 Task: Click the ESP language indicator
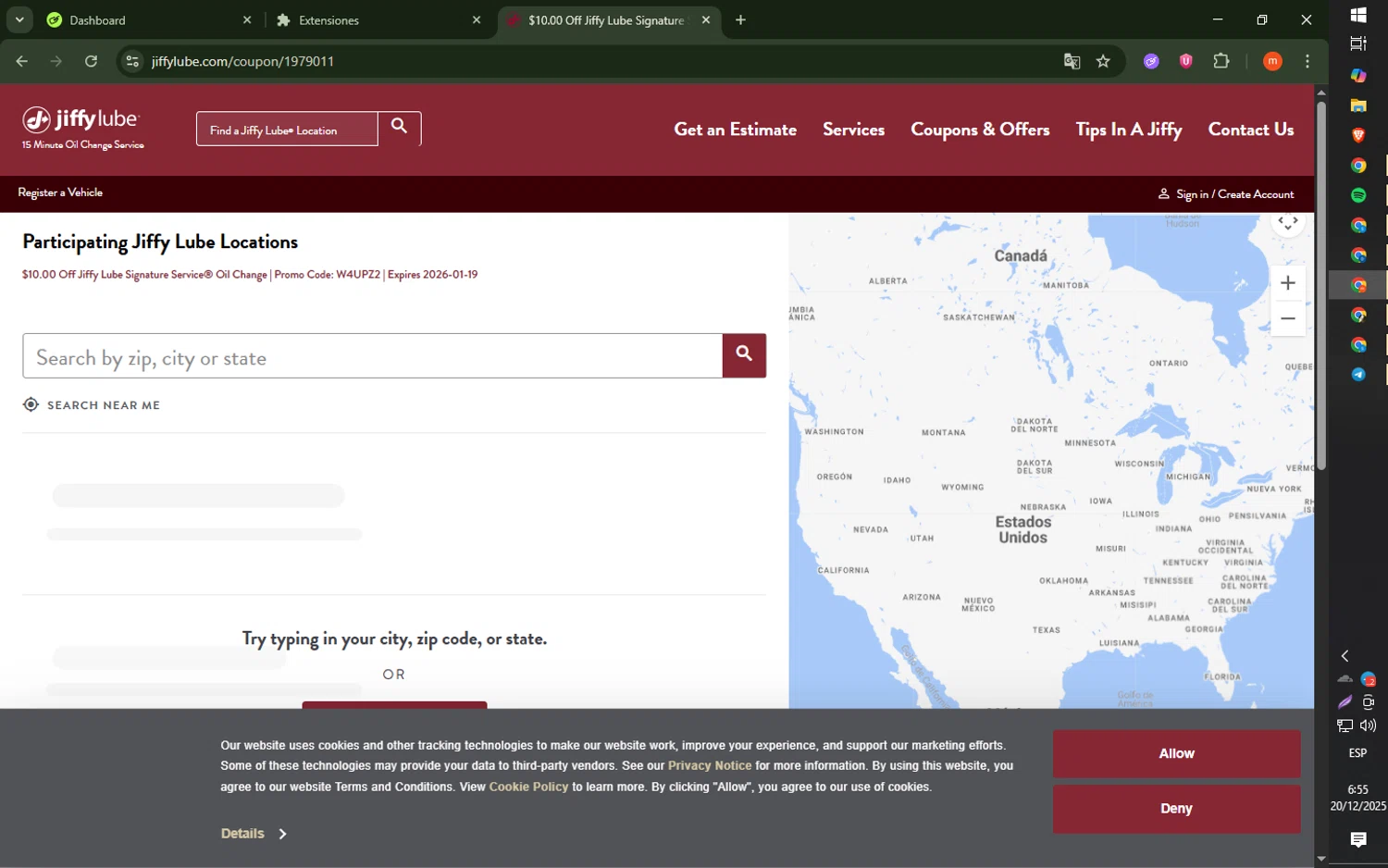point(1357,753)
